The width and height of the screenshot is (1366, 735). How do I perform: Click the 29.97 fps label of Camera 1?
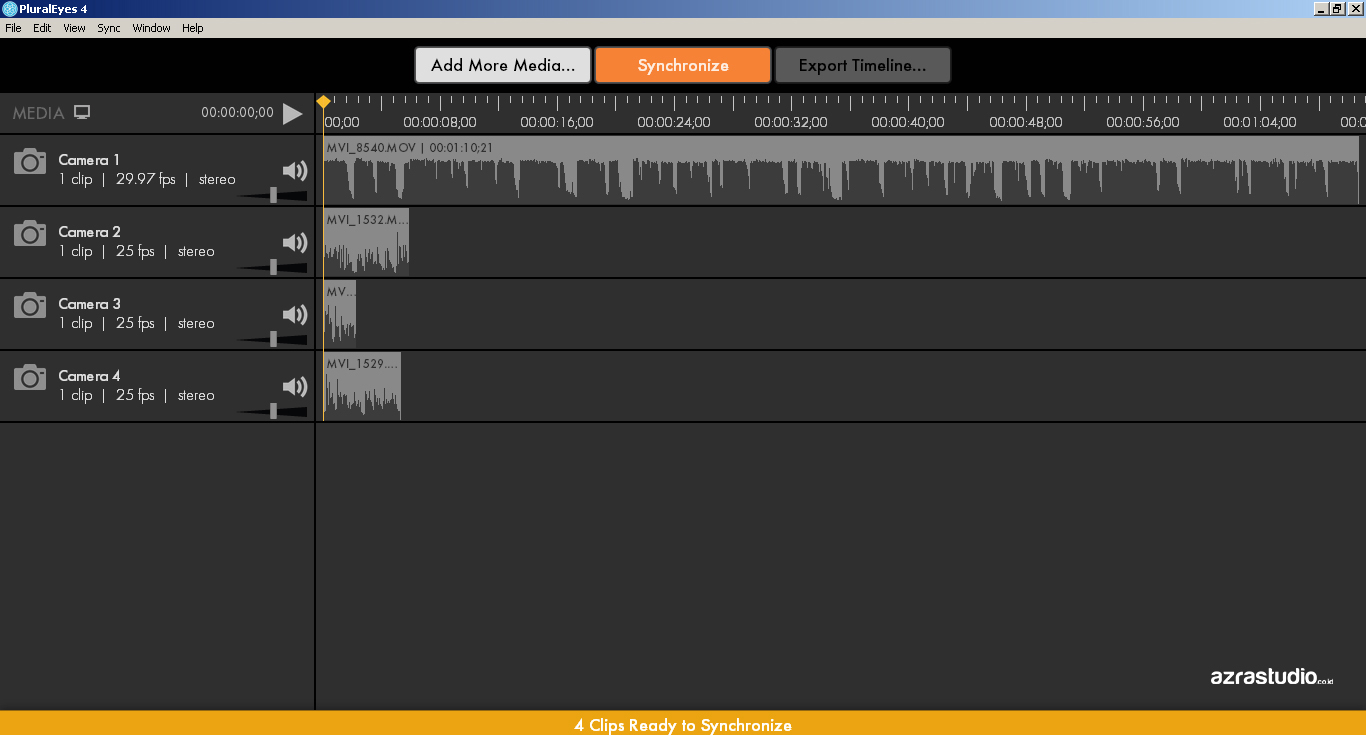145,180
